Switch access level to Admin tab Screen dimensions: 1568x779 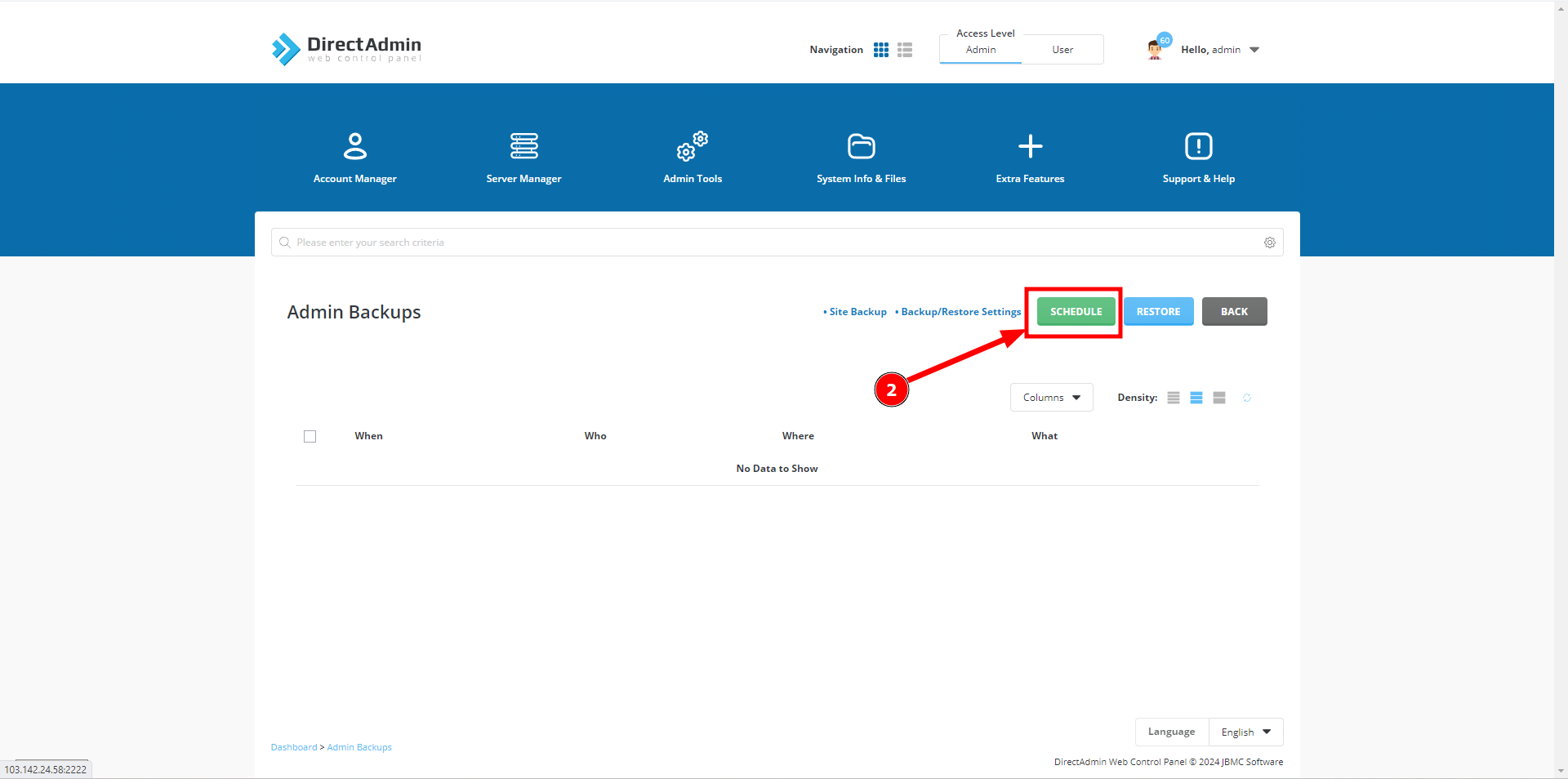point(981,50)
